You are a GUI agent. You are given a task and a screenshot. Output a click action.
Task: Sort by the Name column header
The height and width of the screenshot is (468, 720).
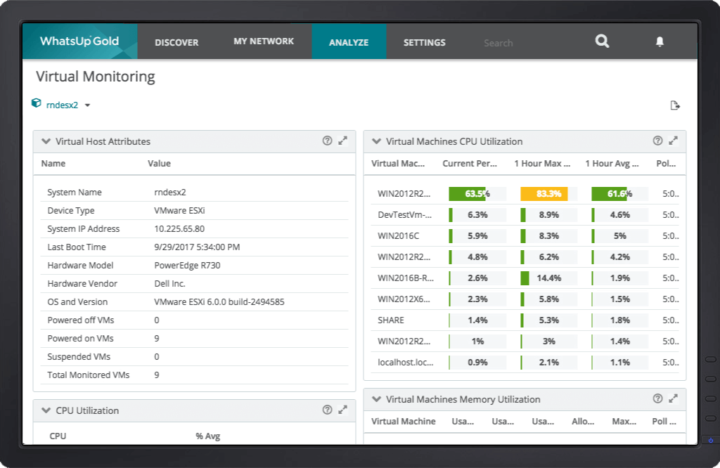click(x=53, y=164)
